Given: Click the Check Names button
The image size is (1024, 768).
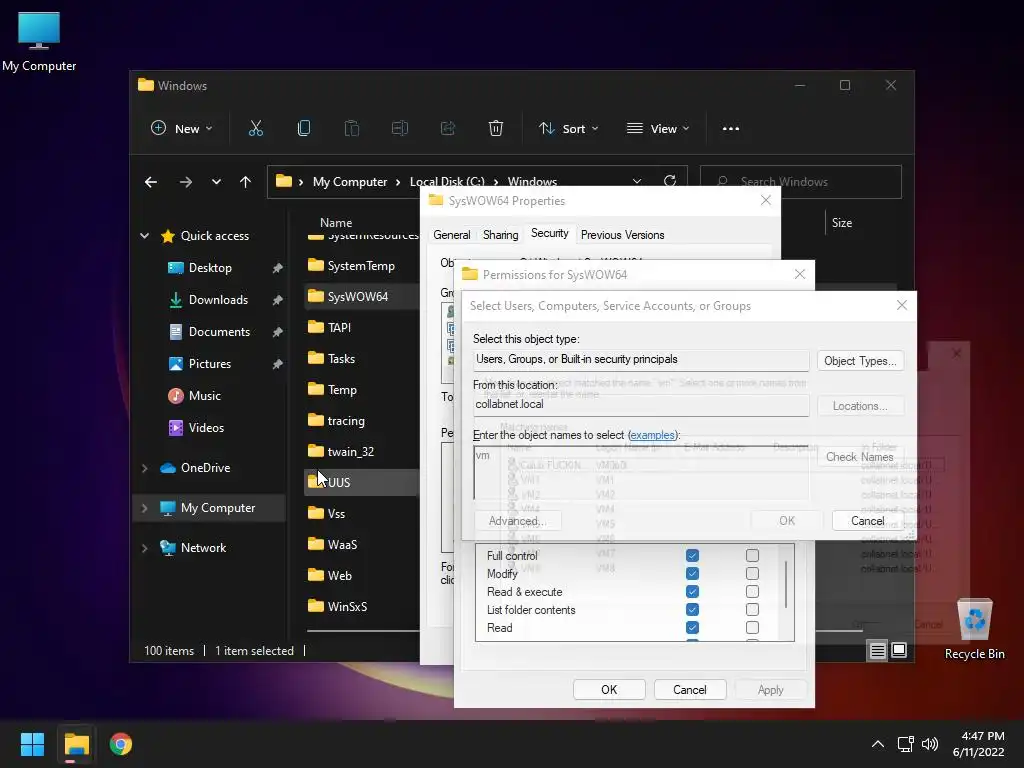Looking at the screenshot, I should click(x=859, y=456).
